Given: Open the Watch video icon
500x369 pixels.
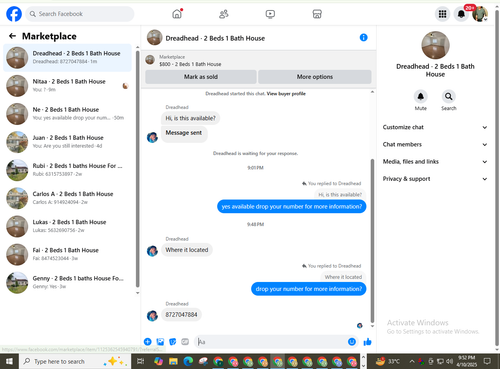Looking at the screenshot, I should tap(270, 14).
